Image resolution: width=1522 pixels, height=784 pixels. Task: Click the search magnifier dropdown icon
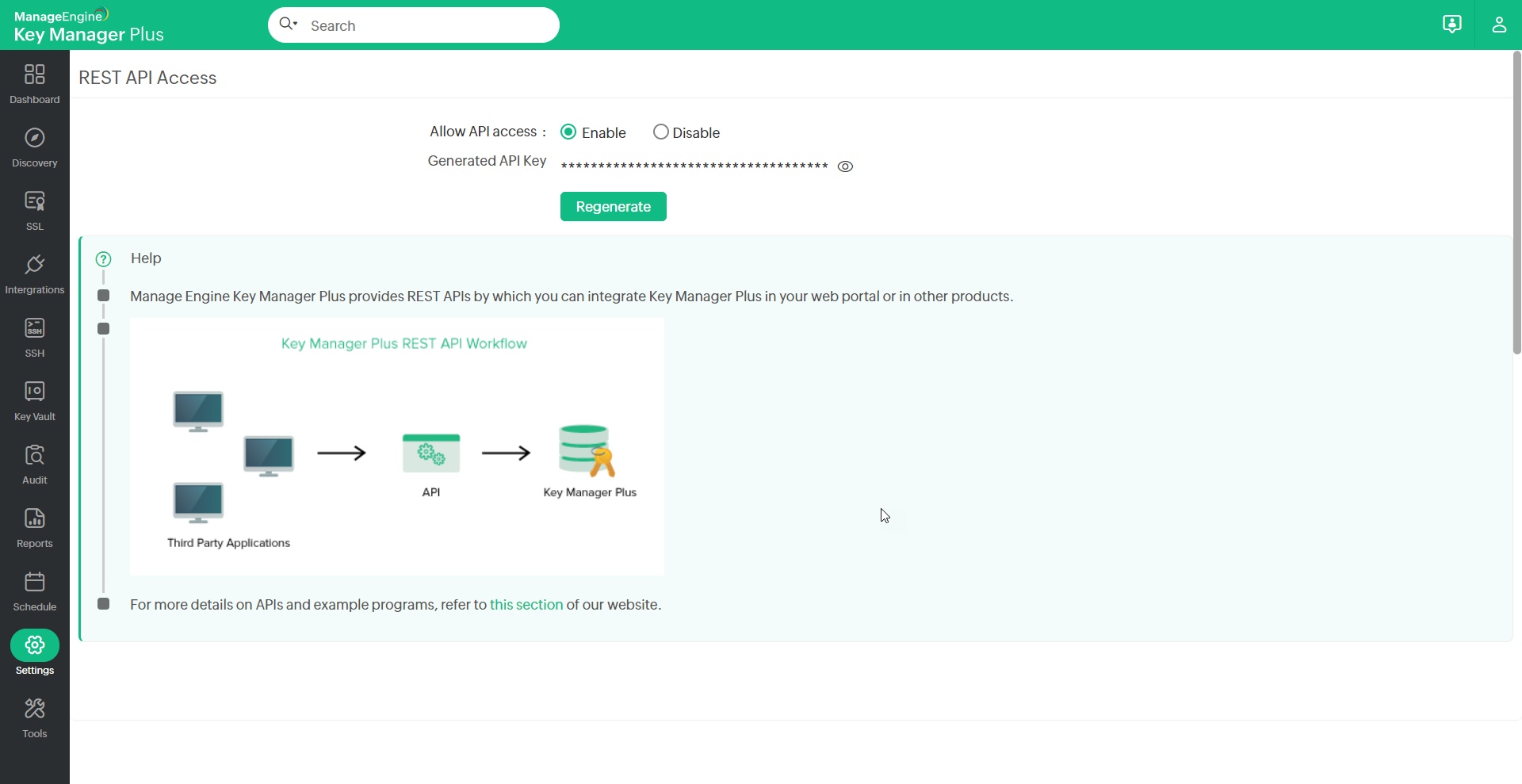pos(289,25)
